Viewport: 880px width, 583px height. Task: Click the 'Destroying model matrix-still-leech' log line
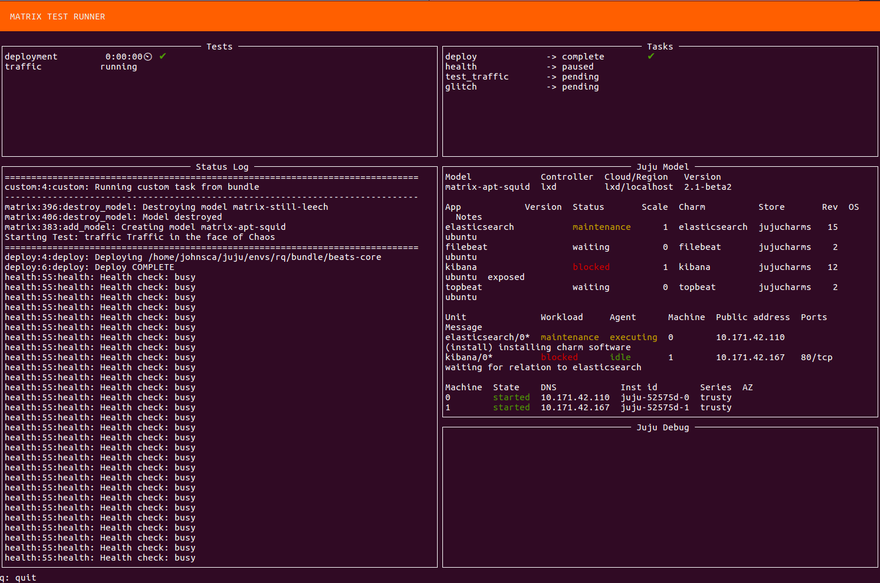(x=167, y=207)
